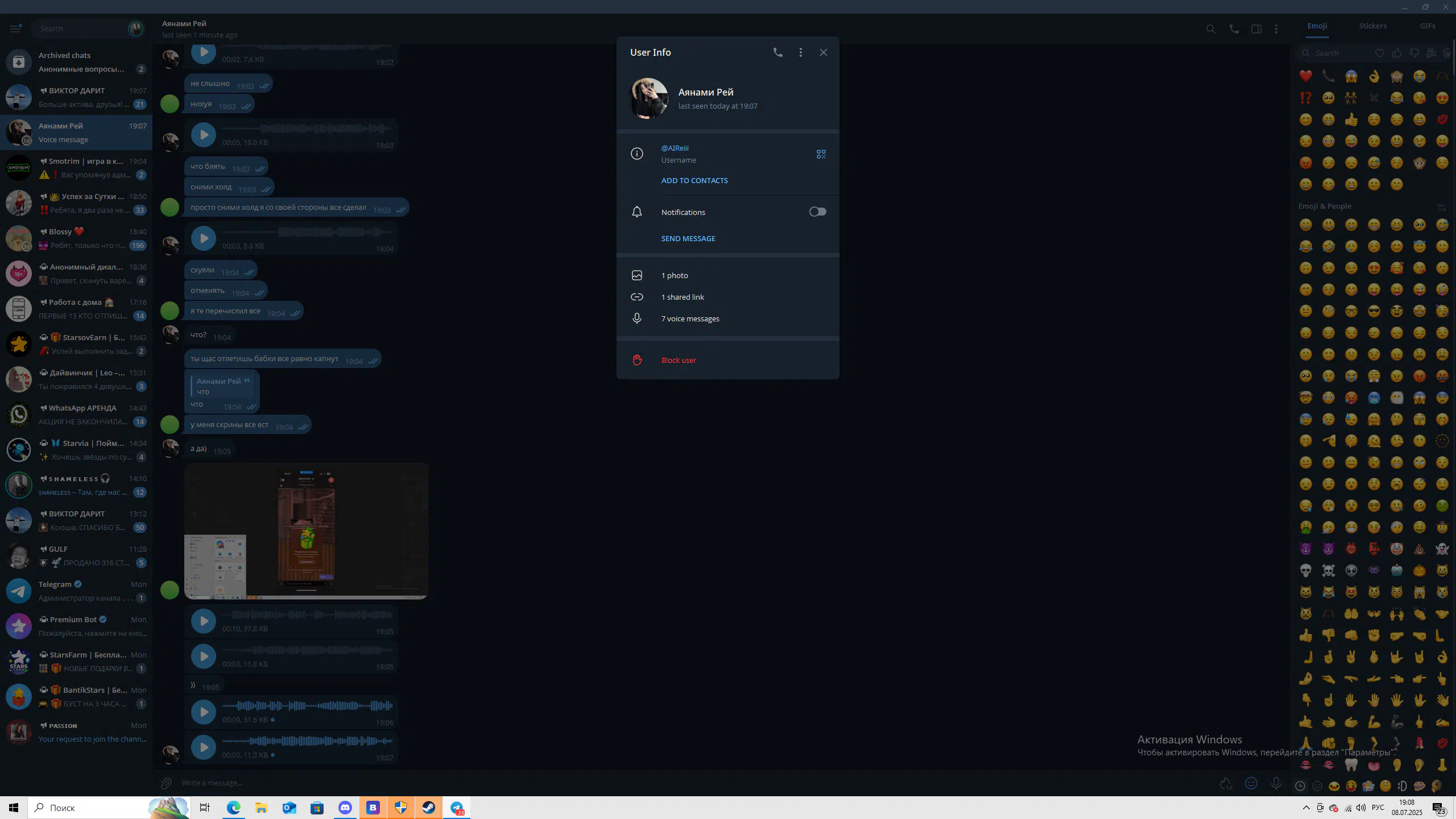Toggle the Notifications switch

click(817, 212)
